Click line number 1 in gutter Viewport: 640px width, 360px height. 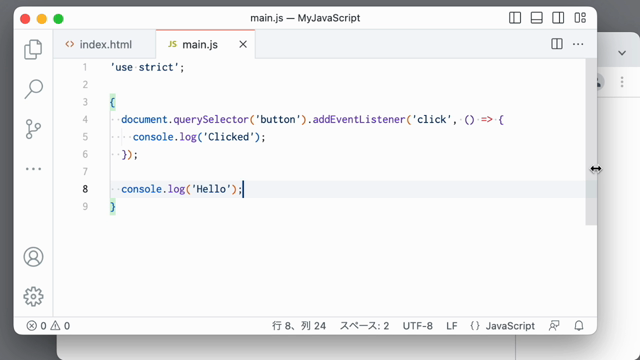(x=85, y=67)
